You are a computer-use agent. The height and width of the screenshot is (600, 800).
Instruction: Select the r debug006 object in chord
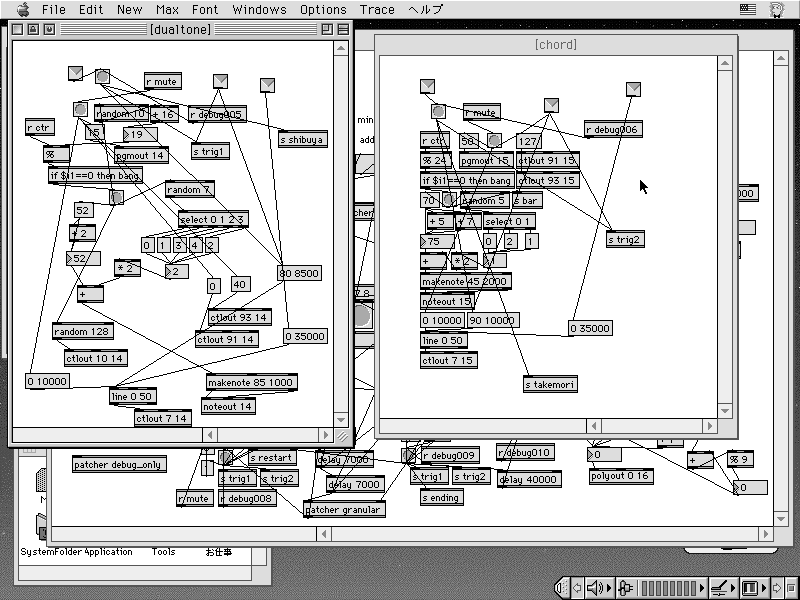pyautogui.click(x=613, y=130)
